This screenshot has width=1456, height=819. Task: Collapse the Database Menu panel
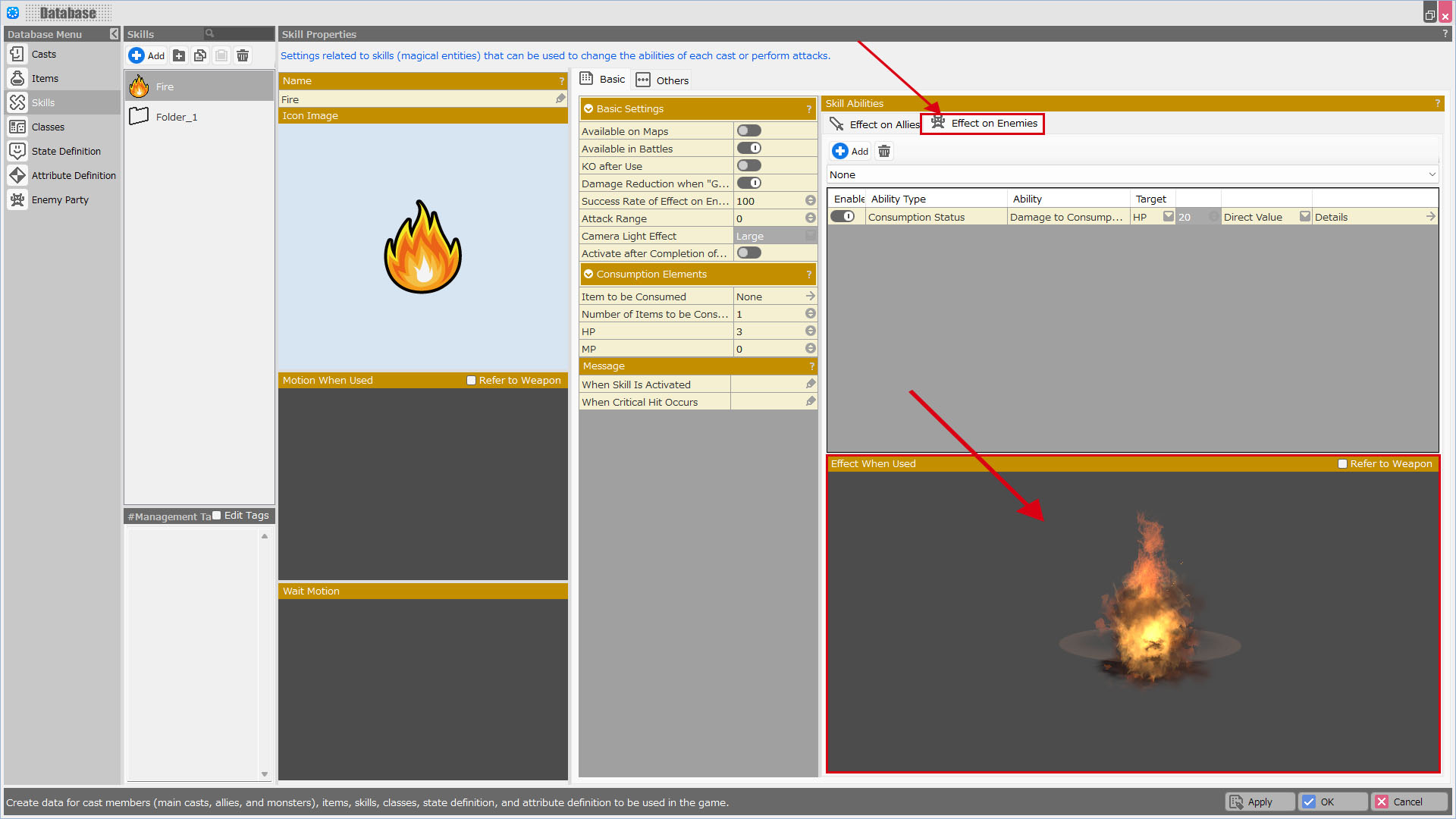(114, 34)
